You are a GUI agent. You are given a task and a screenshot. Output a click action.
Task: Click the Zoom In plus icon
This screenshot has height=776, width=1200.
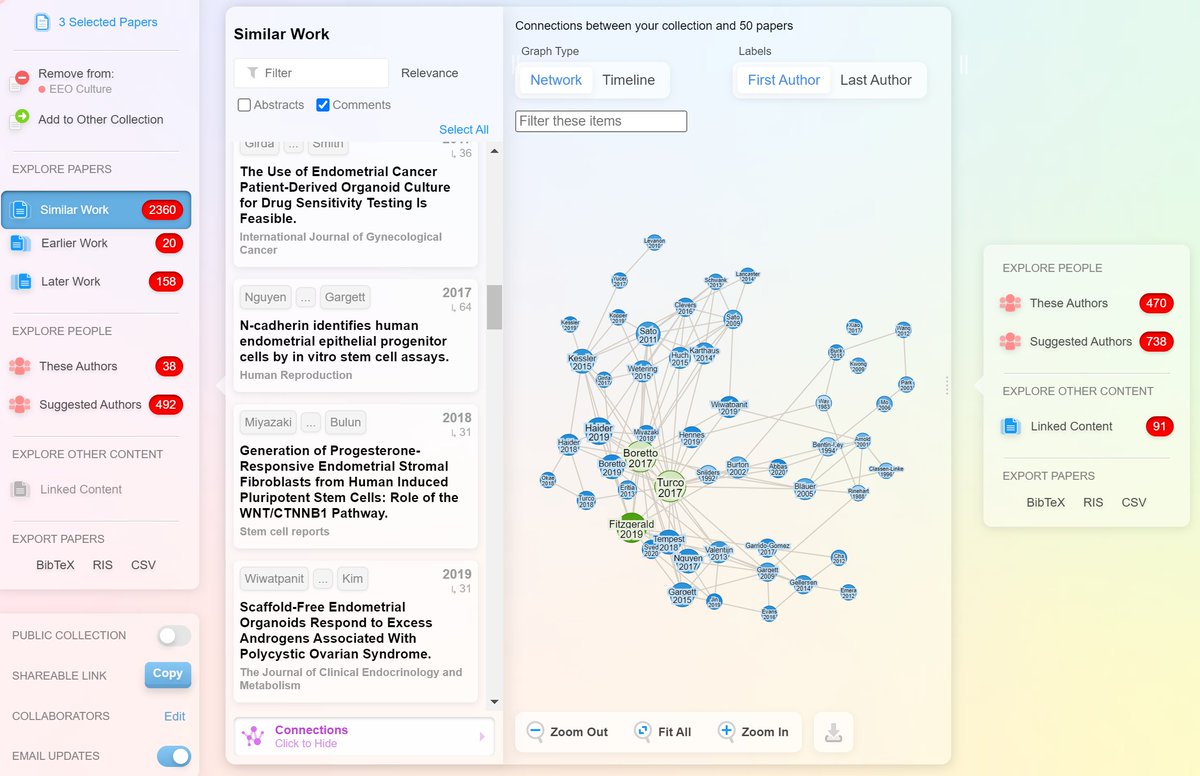click(x=727, y=731)
